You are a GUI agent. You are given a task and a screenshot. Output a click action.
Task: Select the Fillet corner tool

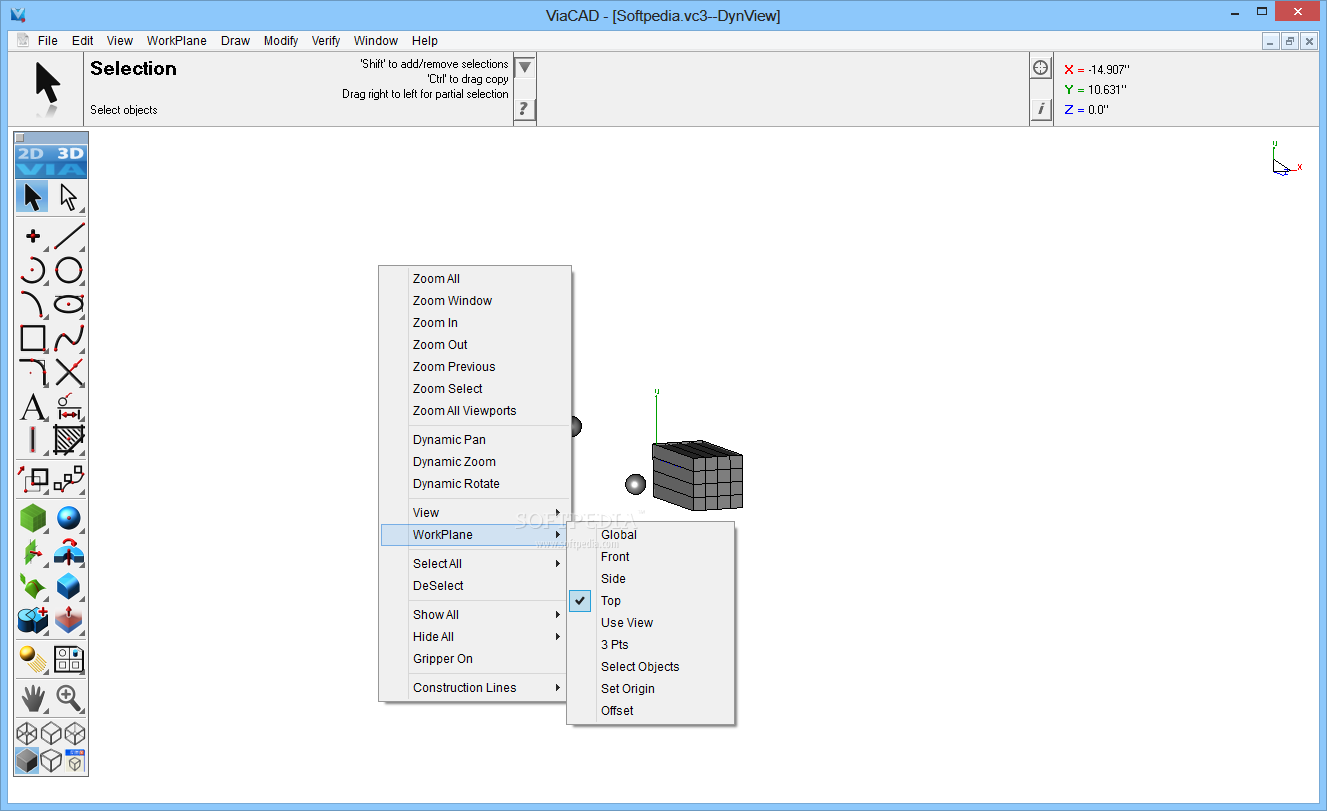point(33,373)
